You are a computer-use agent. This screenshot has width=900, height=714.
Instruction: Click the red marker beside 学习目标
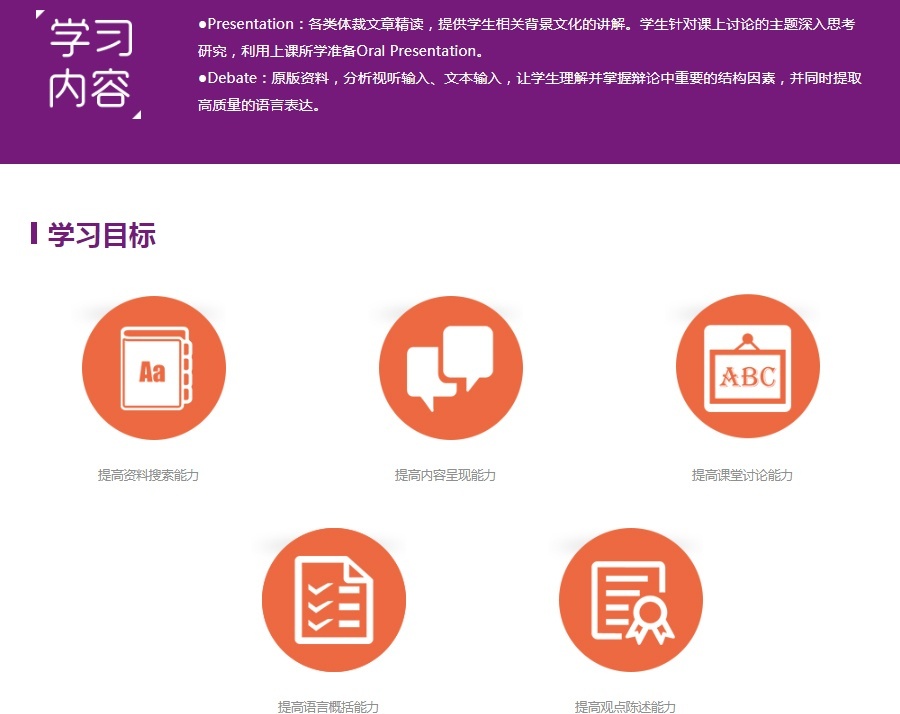tap(37, 233)
